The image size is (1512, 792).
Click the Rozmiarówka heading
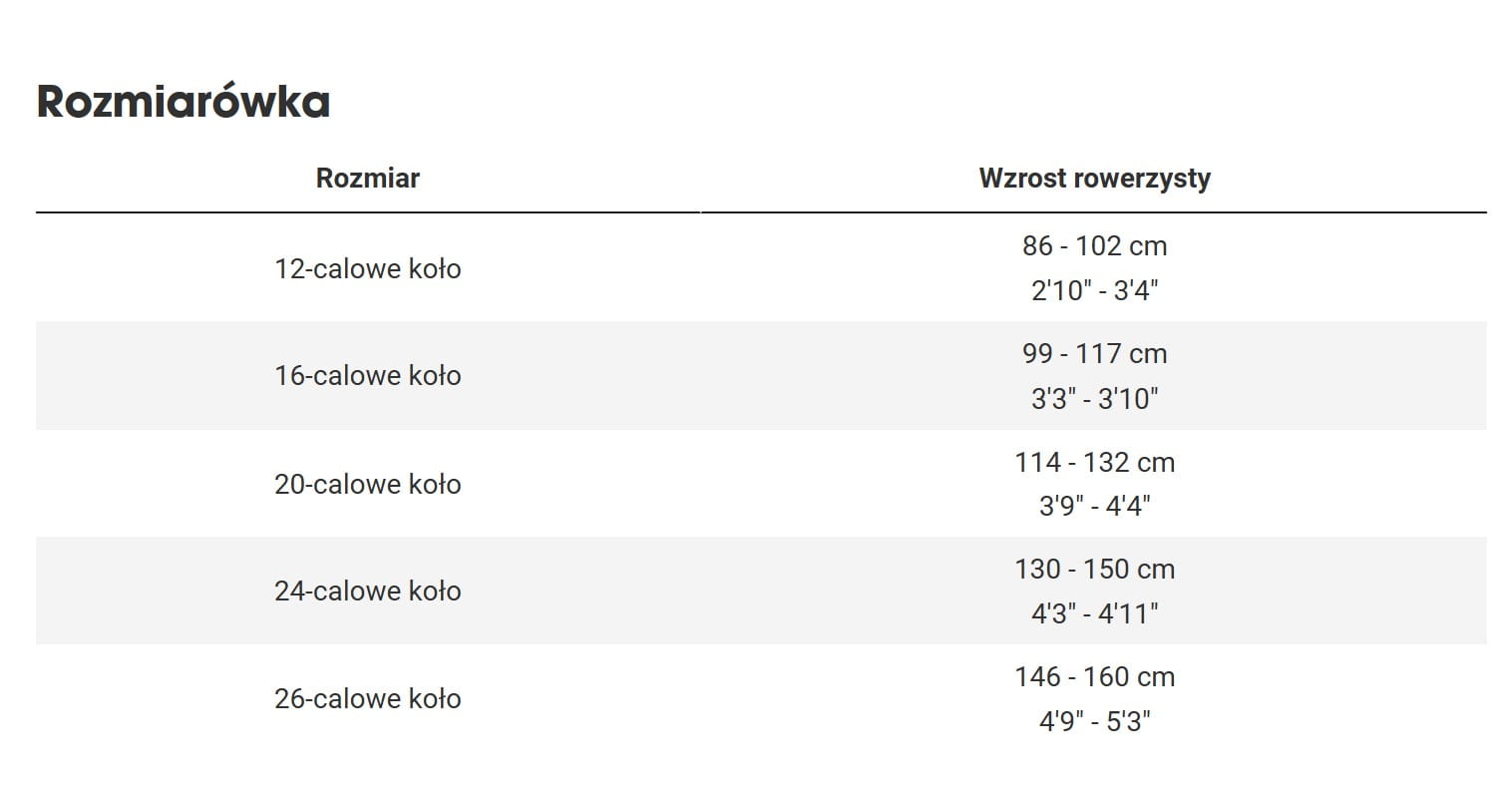point(183,102)
